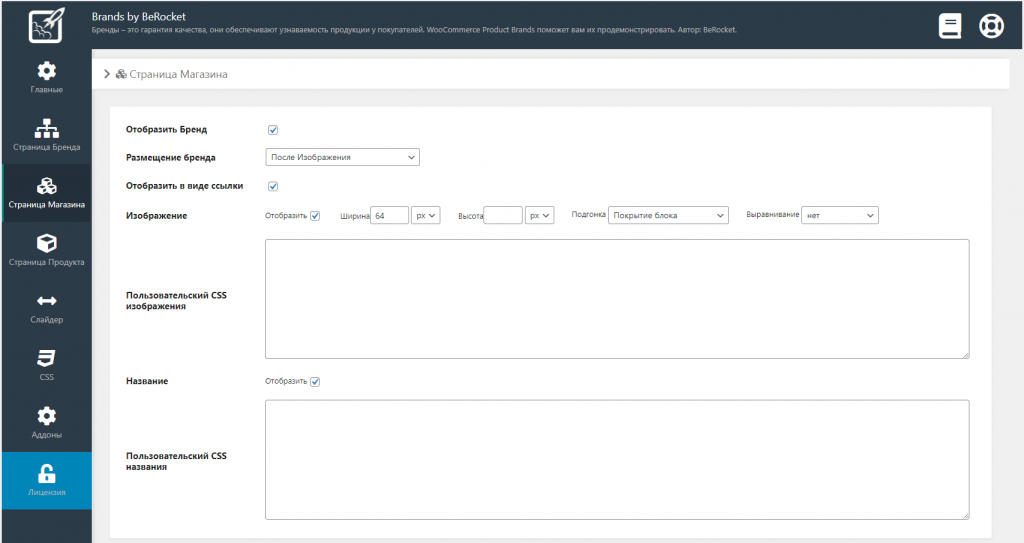Viewport: 1024px width, 543px height.
Task: Click the BeRocket rocket logo icon
Action: coord(46,26)
